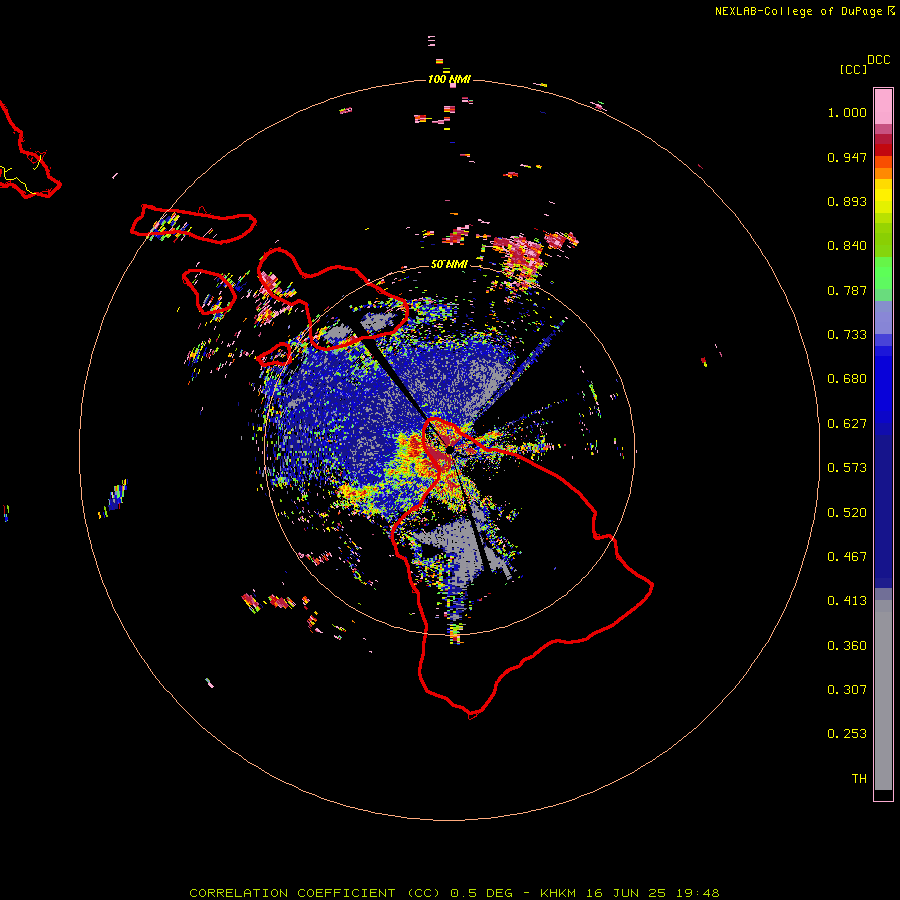Image resolution: width=900 pixels, height=900 pixels.
Task: Select the 0.680 scale value
Action: pyautogui.click(x=847, y=379)
